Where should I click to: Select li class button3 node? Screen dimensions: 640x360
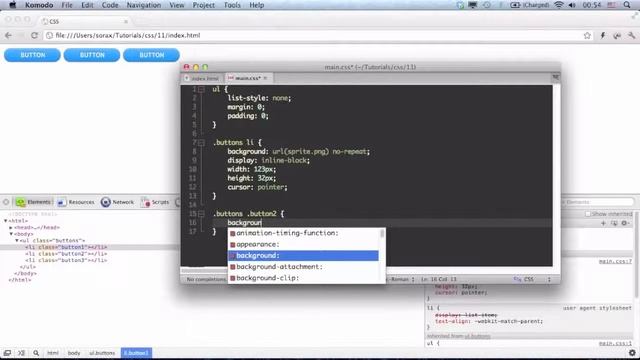point(66,260)
